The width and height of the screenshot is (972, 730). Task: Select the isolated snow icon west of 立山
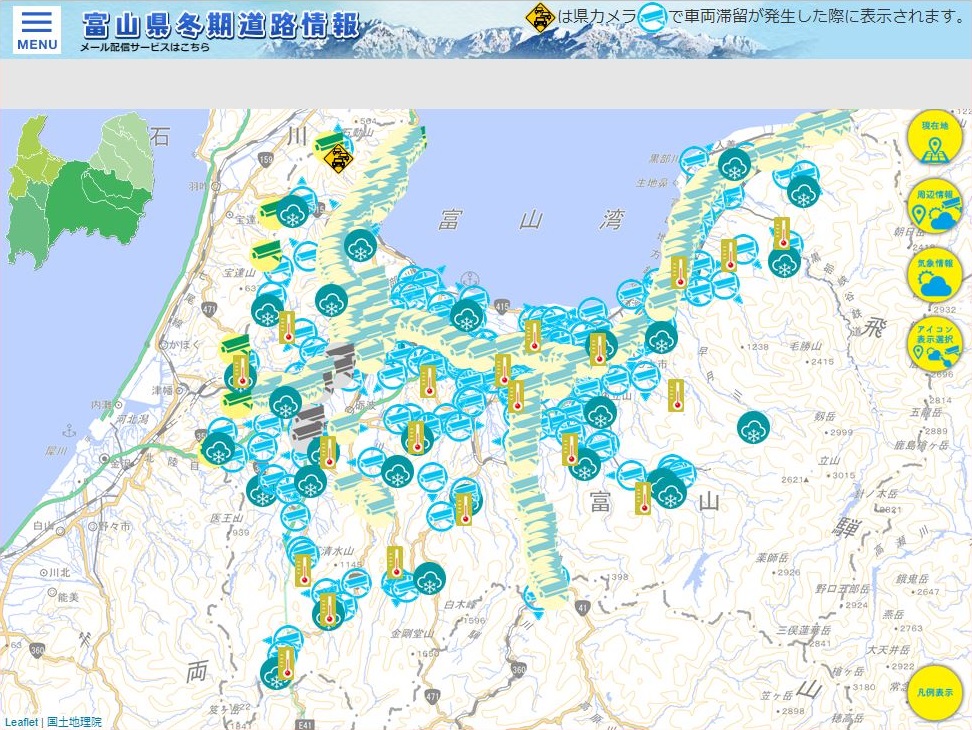(754, 427)
